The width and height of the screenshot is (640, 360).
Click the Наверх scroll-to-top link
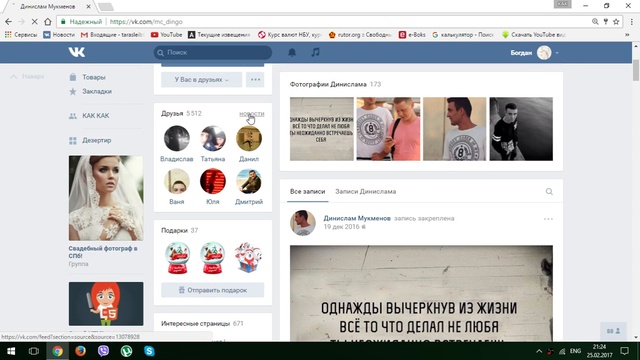point(27,77)
